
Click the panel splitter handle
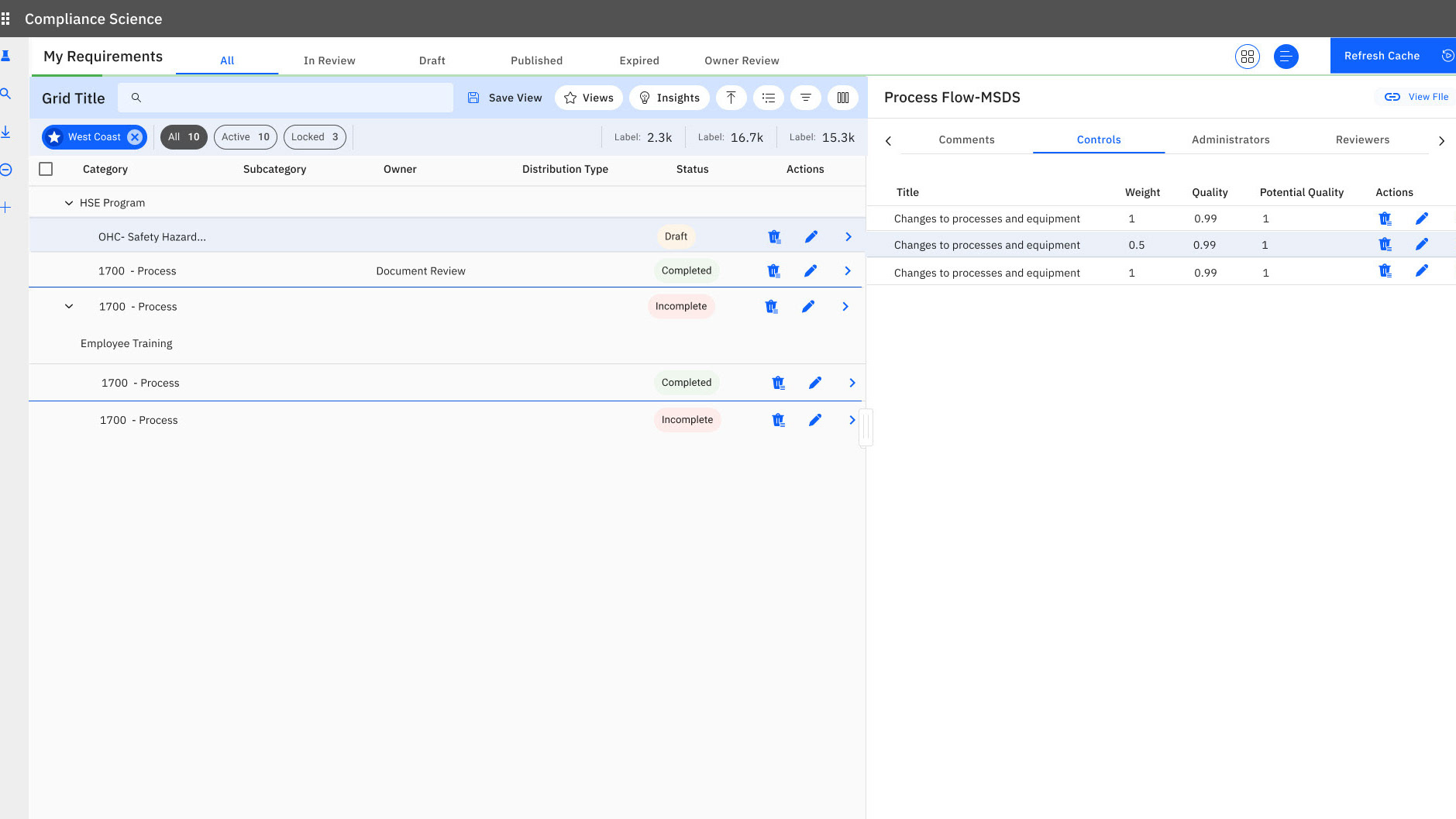(866, 427)
